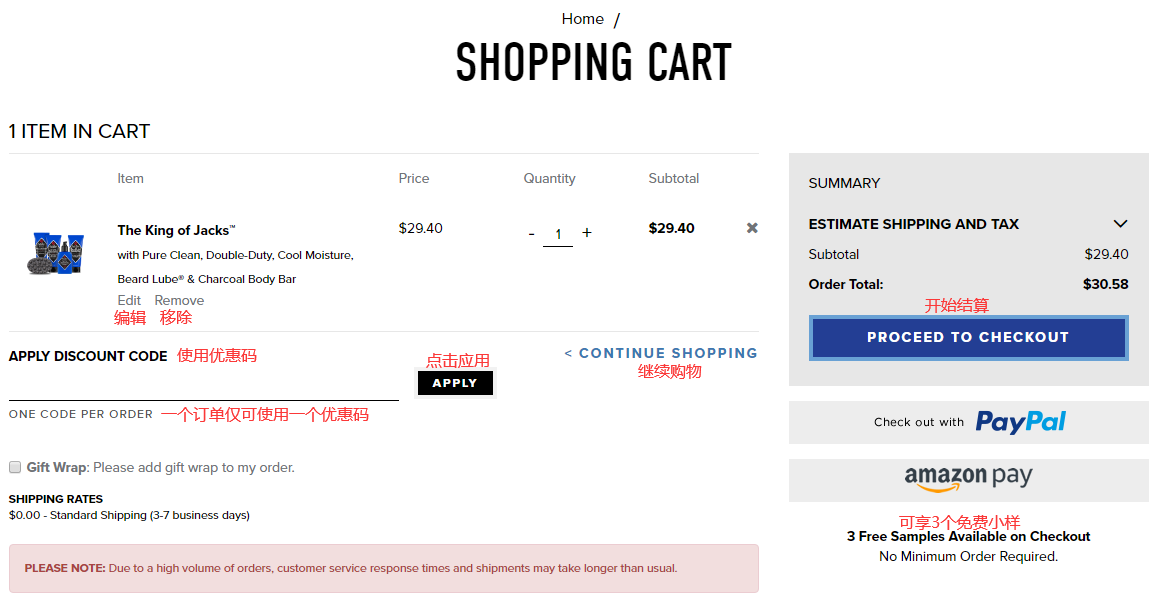This screenshot has width=1159, height=594.
Task: Decrease quantity with the minus button
Action: (x=532, y=234)
